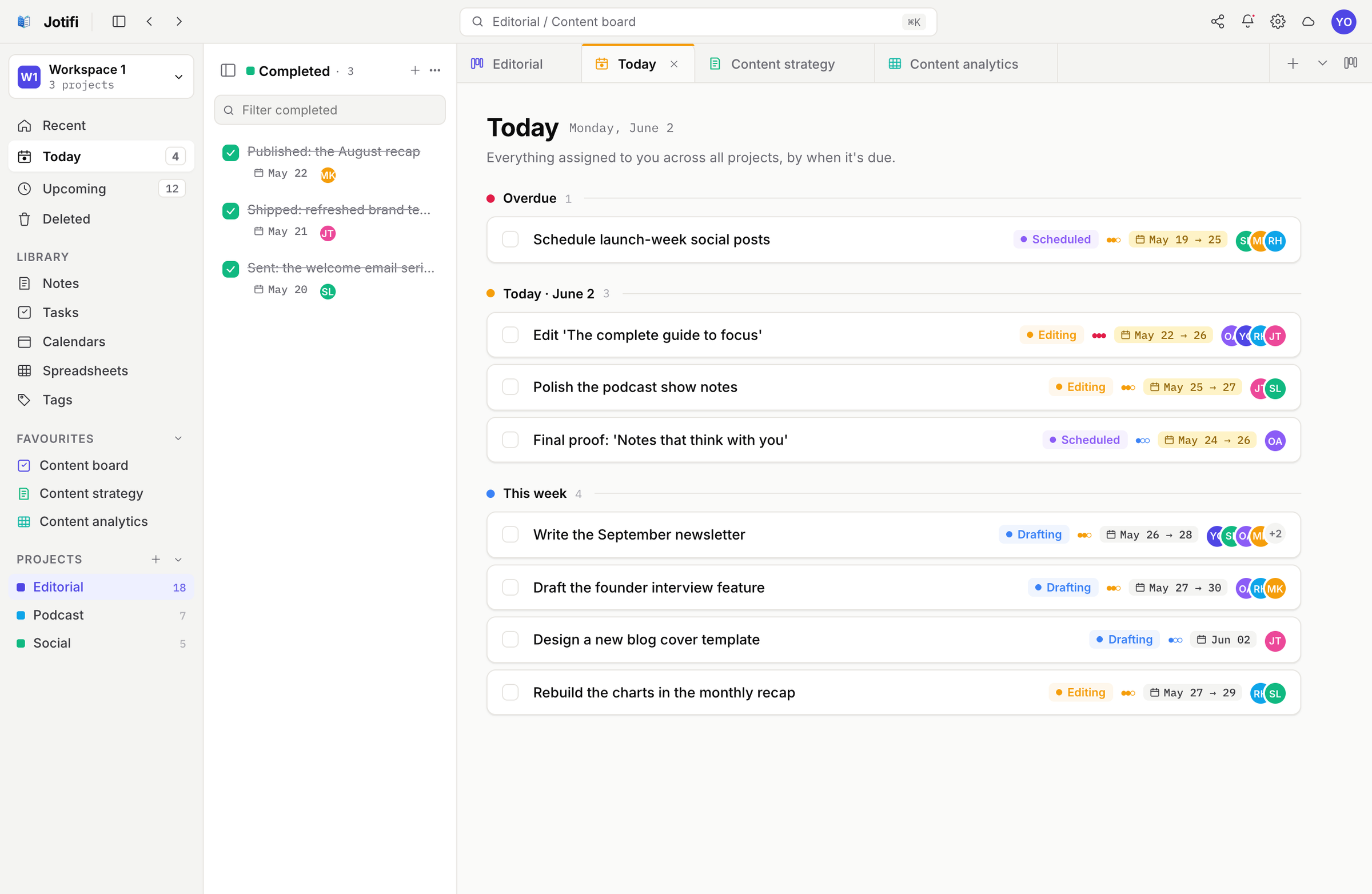Screen dimensions: 1372x894
Task: Open Tags in the library
Action: click(x=101, y=400)
